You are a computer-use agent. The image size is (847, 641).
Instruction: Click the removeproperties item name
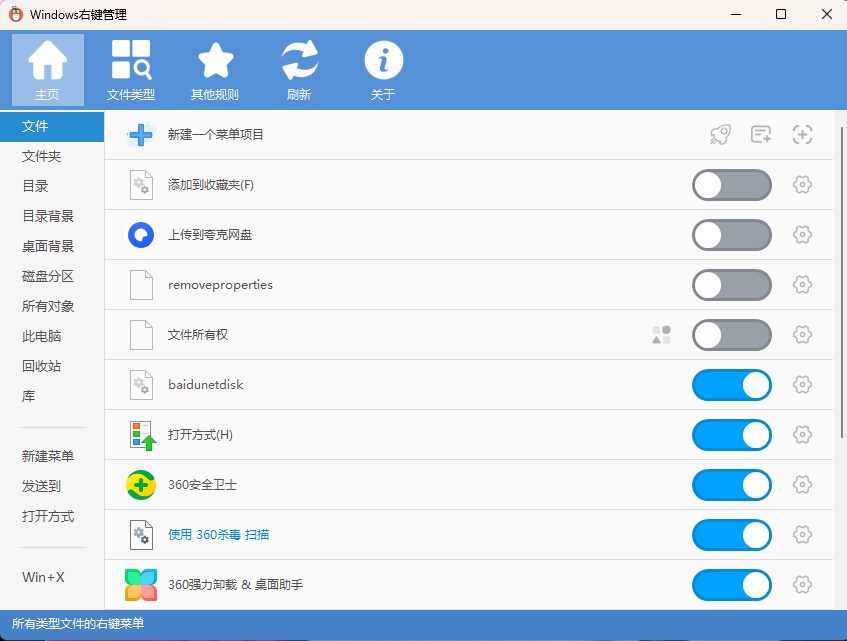click(220, 285)
